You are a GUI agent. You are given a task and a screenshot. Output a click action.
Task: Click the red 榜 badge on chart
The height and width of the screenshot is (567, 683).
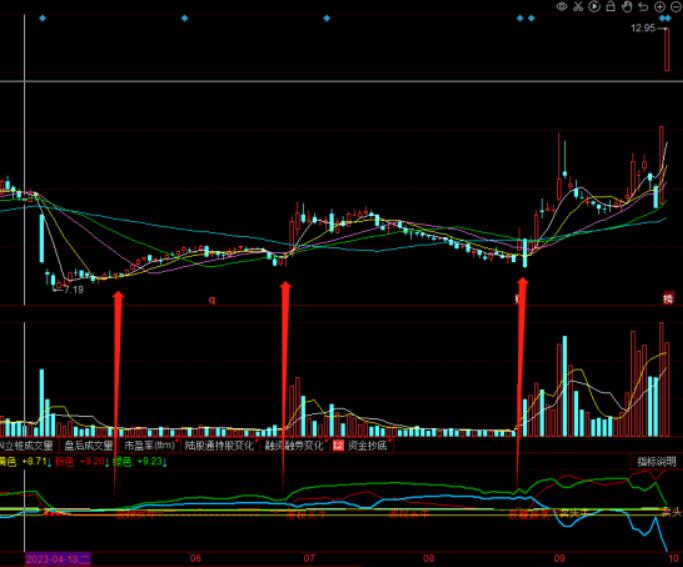pos(667,299)
